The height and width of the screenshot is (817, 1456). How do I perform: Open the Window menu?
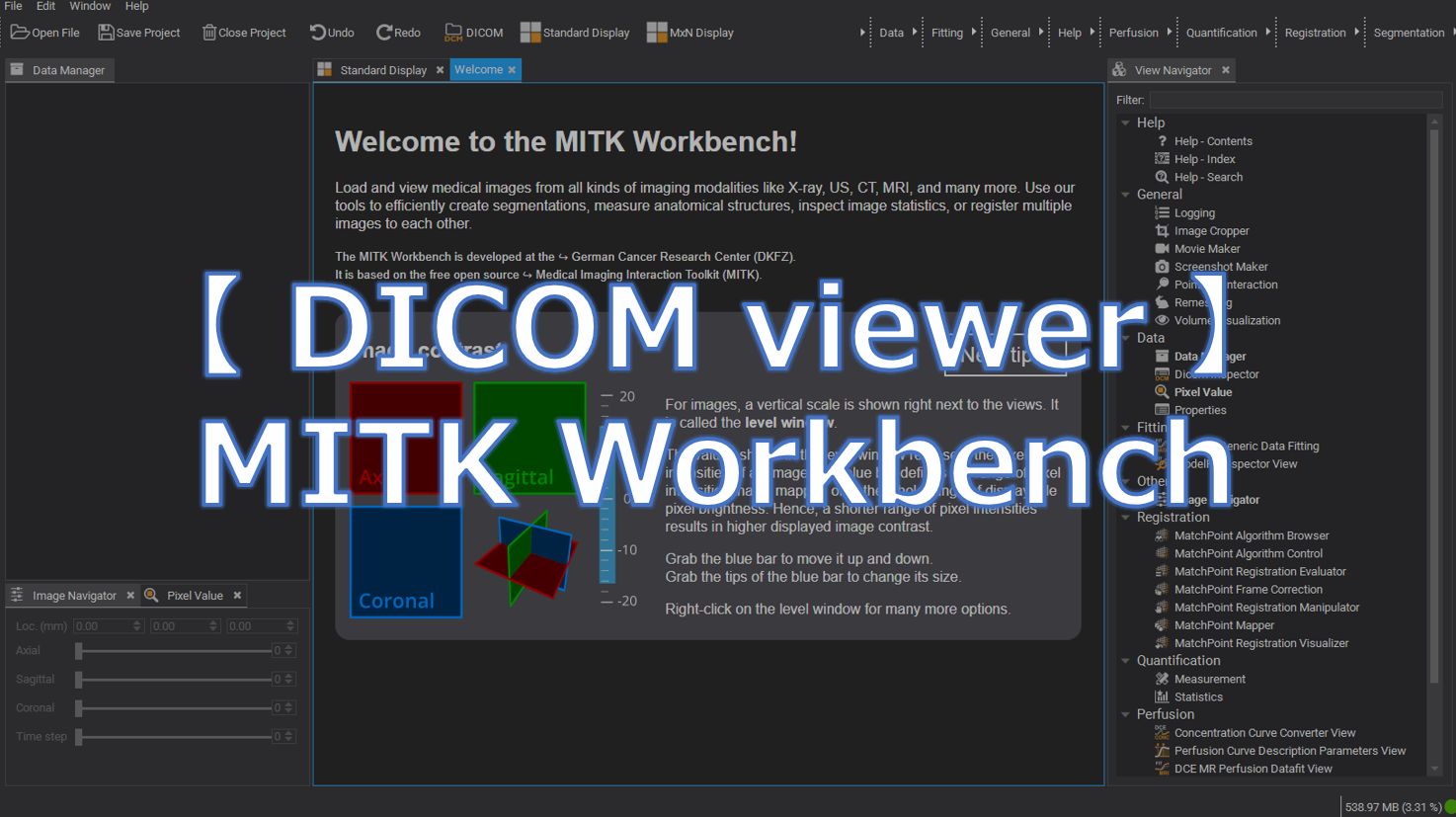click(90, 6)
